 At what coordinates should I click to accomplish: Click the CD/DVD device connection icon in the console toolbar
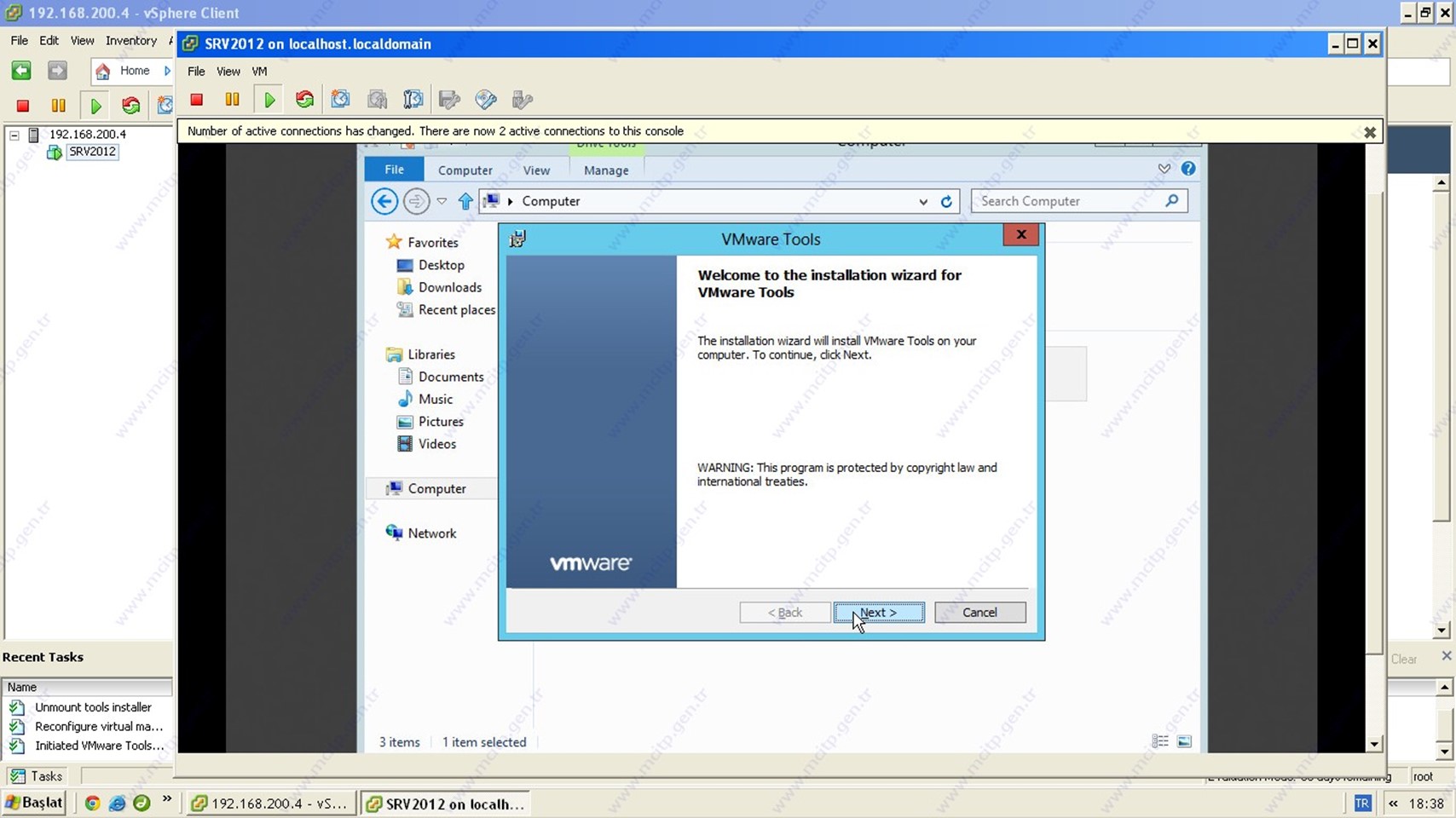pyautogui.click(x=486, y=100)
